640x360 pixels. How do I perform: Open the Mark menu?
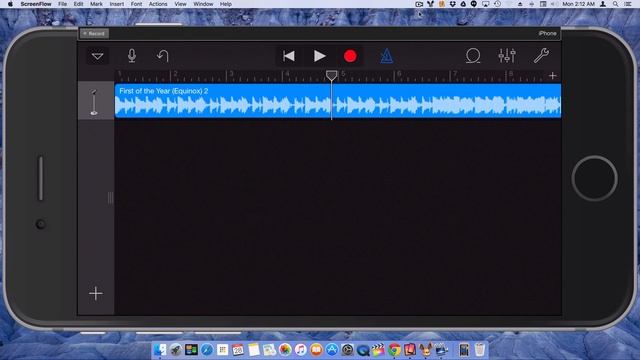(96, 4)
